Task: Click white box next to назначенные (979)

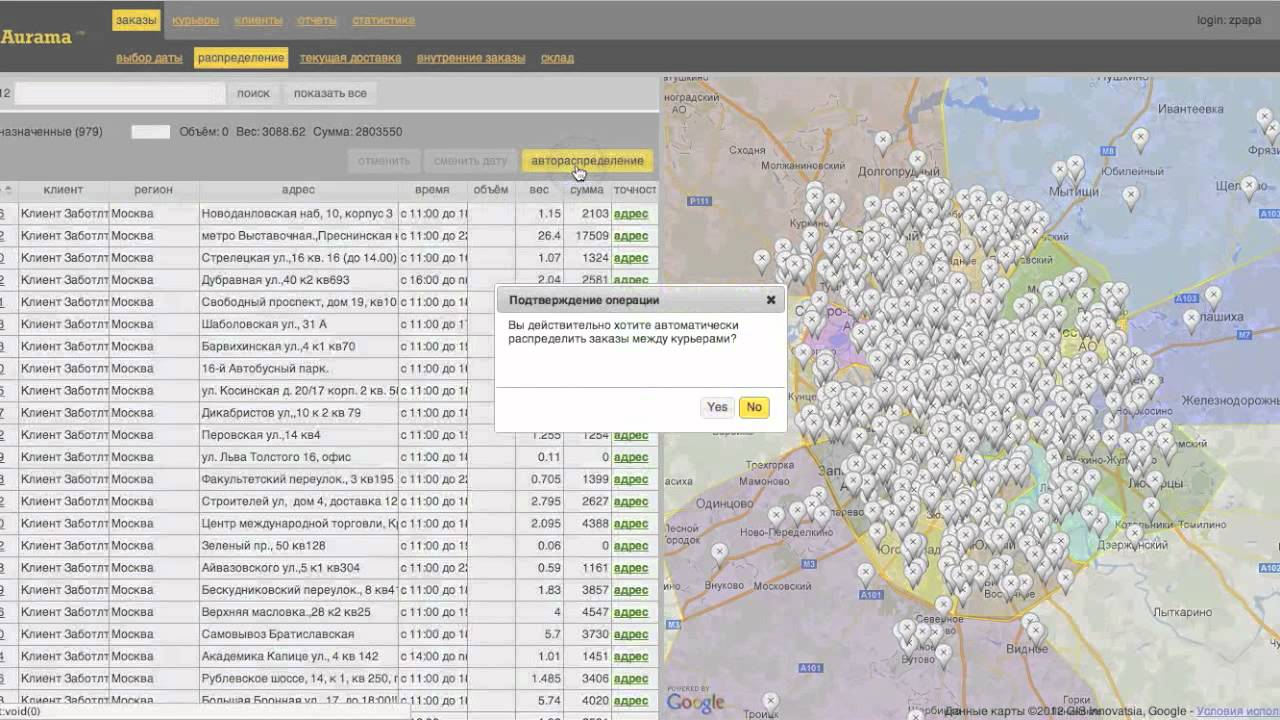Action: tap(150, 132)
